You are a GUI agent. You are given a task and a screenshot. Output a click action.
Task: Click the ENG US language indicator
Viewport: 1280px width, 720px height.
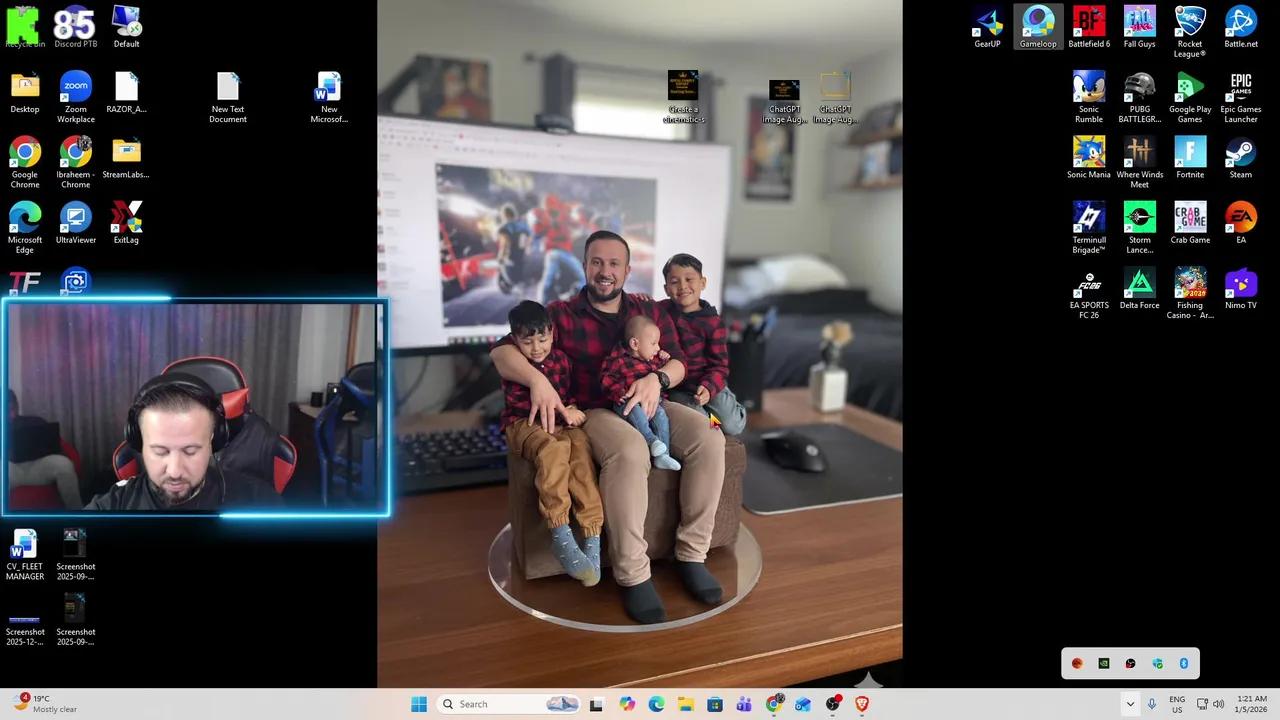click(1177, 704)
